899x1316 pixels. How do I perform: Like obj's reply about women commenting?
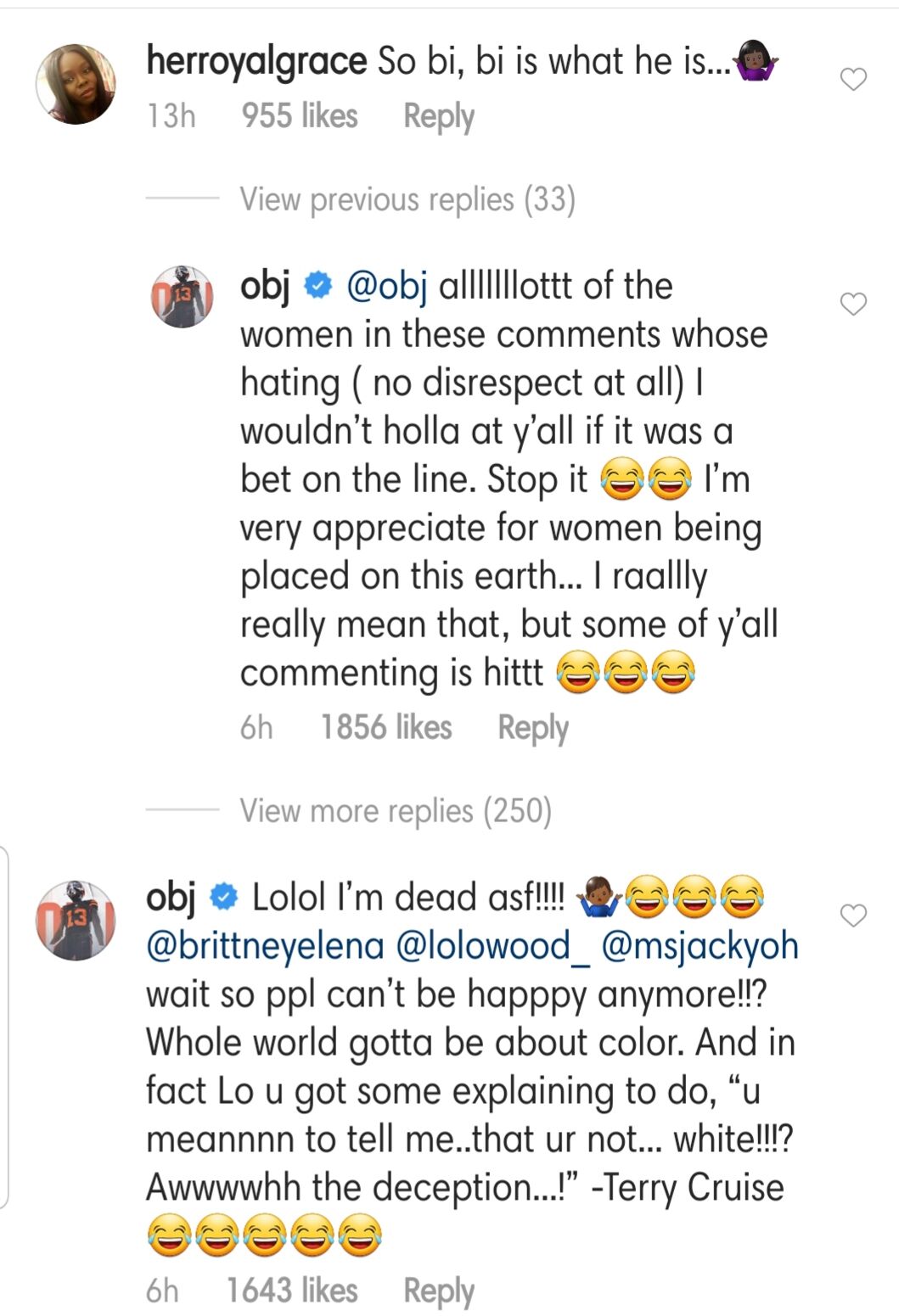(x=853, y=303)
